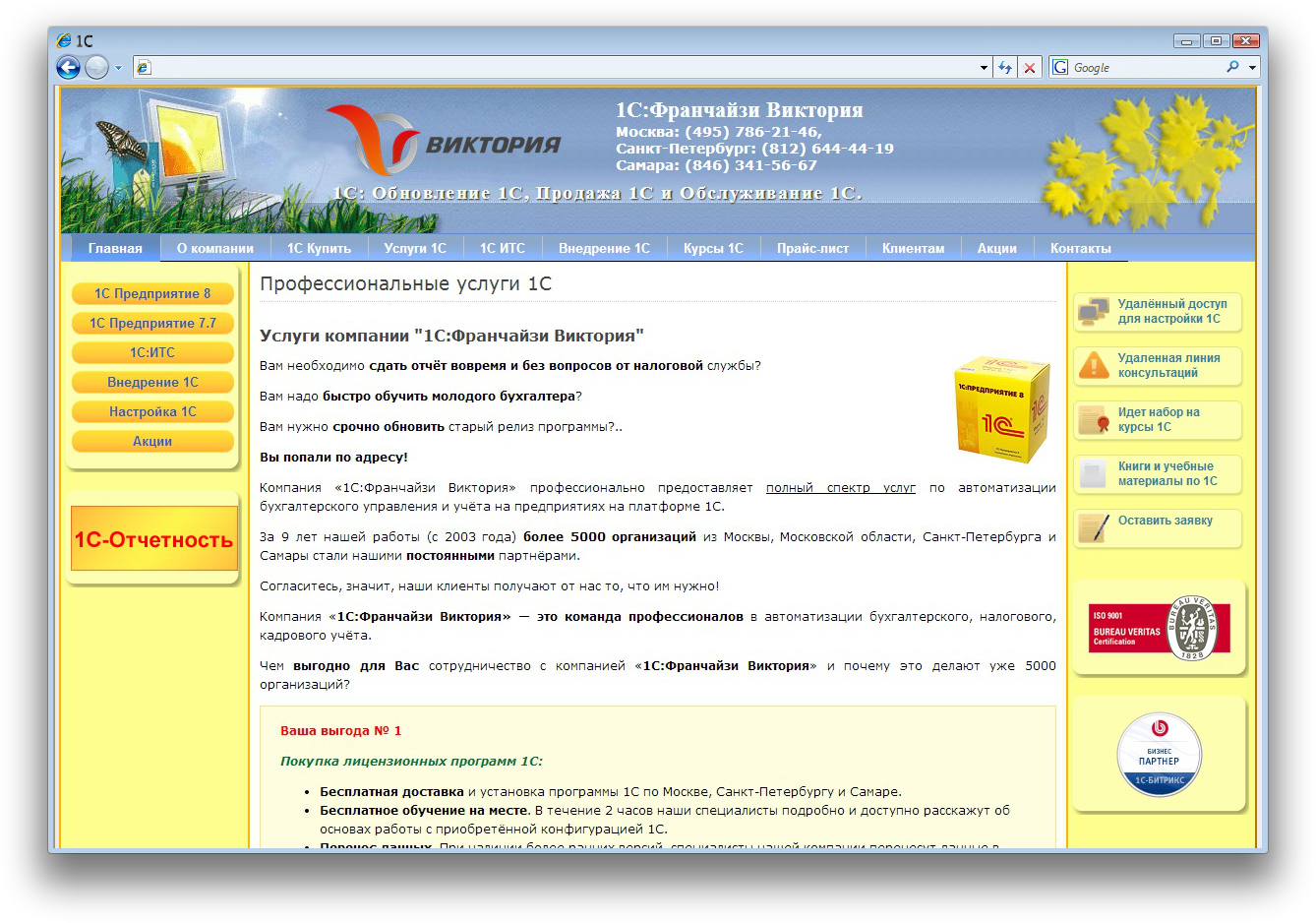The image size is (1316, 923).
Task: Click the book materials page icon
Action: coord(1093,473)
